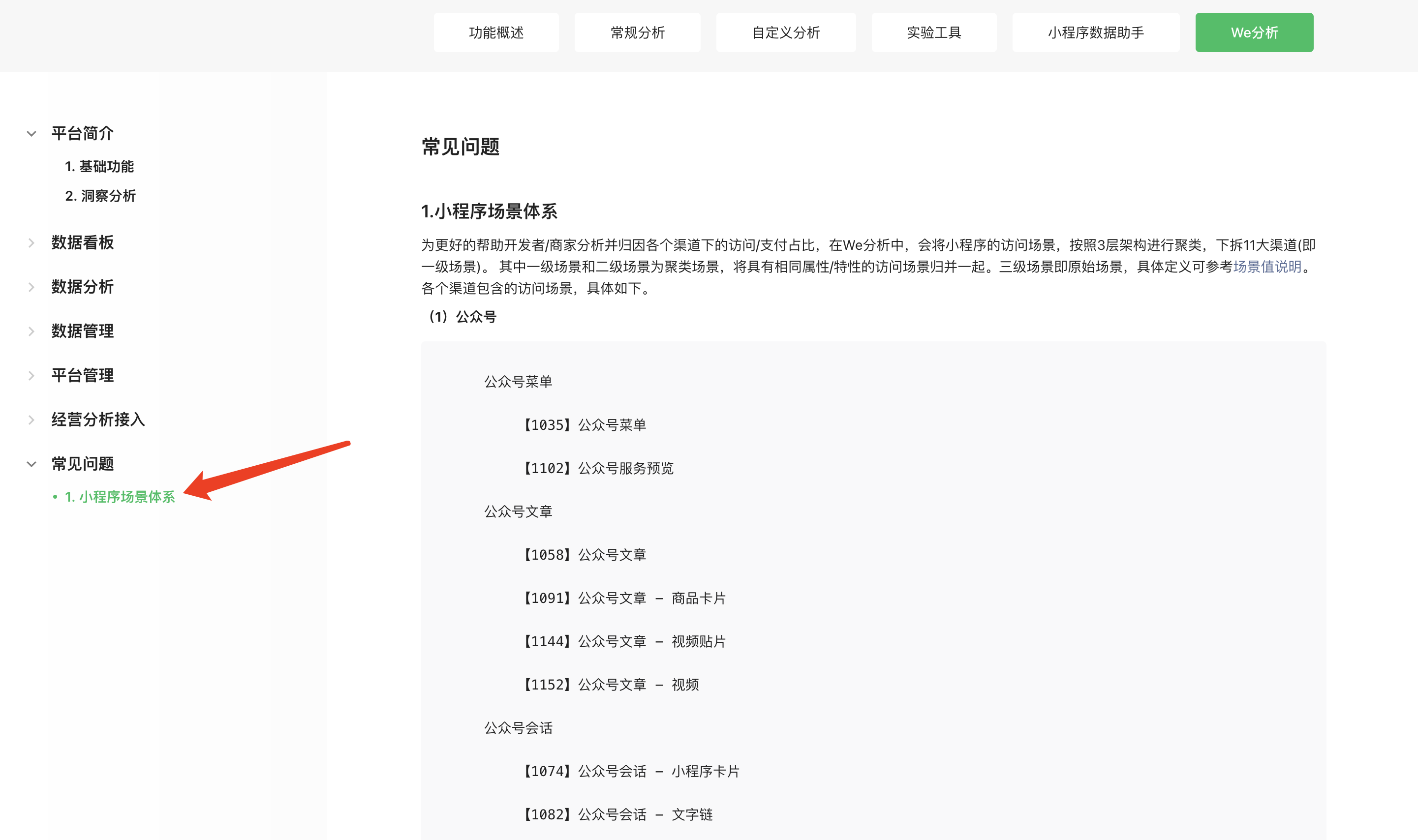This screenshot has height=840, width=1418.
Task: Go to the 实验工具 tab
Action: pyautogui.click(x=933, y=33)
